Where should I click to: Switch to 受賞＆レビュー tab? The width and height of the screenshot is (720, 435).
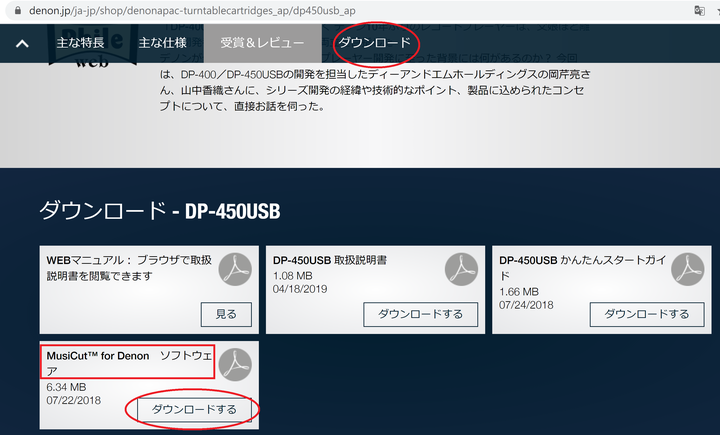click(263, 43)
